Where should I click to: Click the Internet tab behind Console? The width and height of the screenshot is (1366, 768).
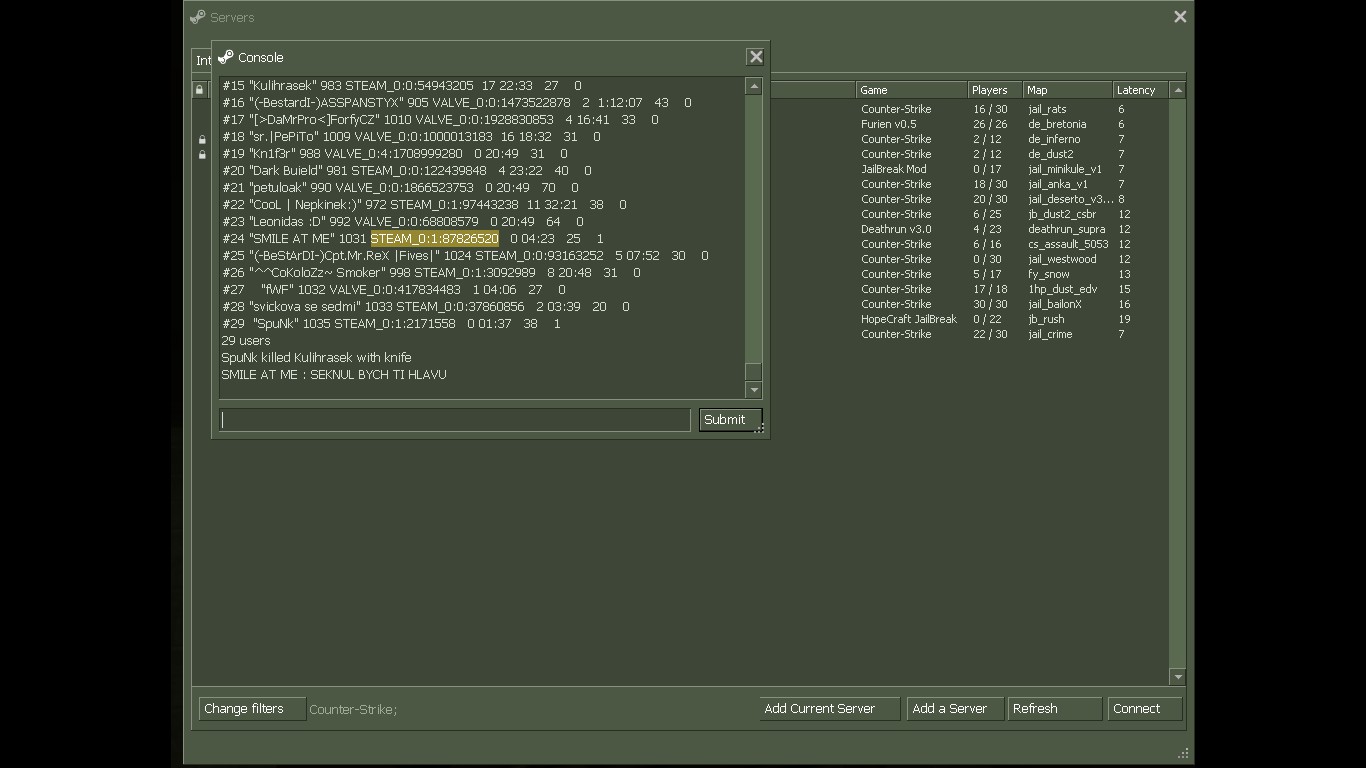[x=203, y=60]
